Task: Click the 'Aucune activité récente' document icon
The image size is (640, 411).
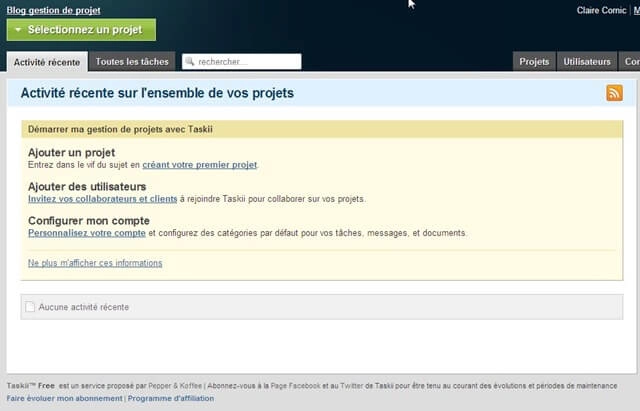Action: (x=30, y=307)
